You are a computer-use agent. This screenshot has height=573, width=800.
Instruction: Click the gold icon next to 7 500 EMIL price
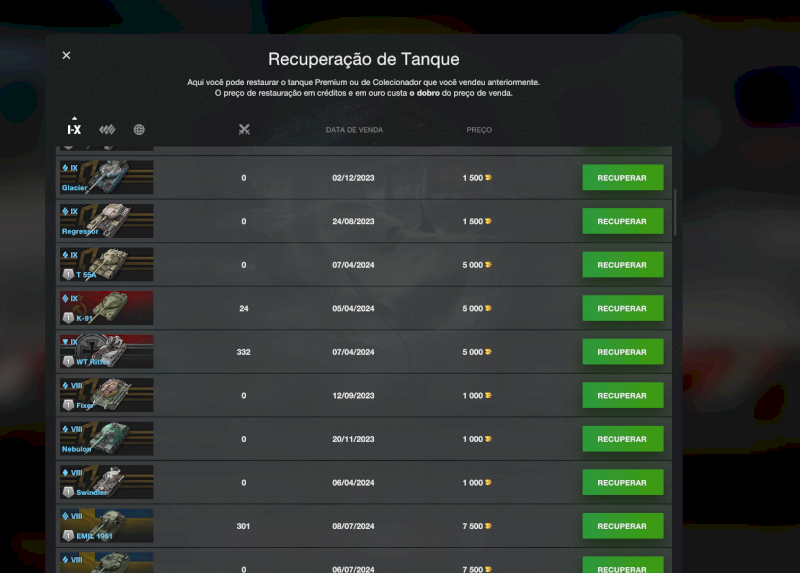488,526
